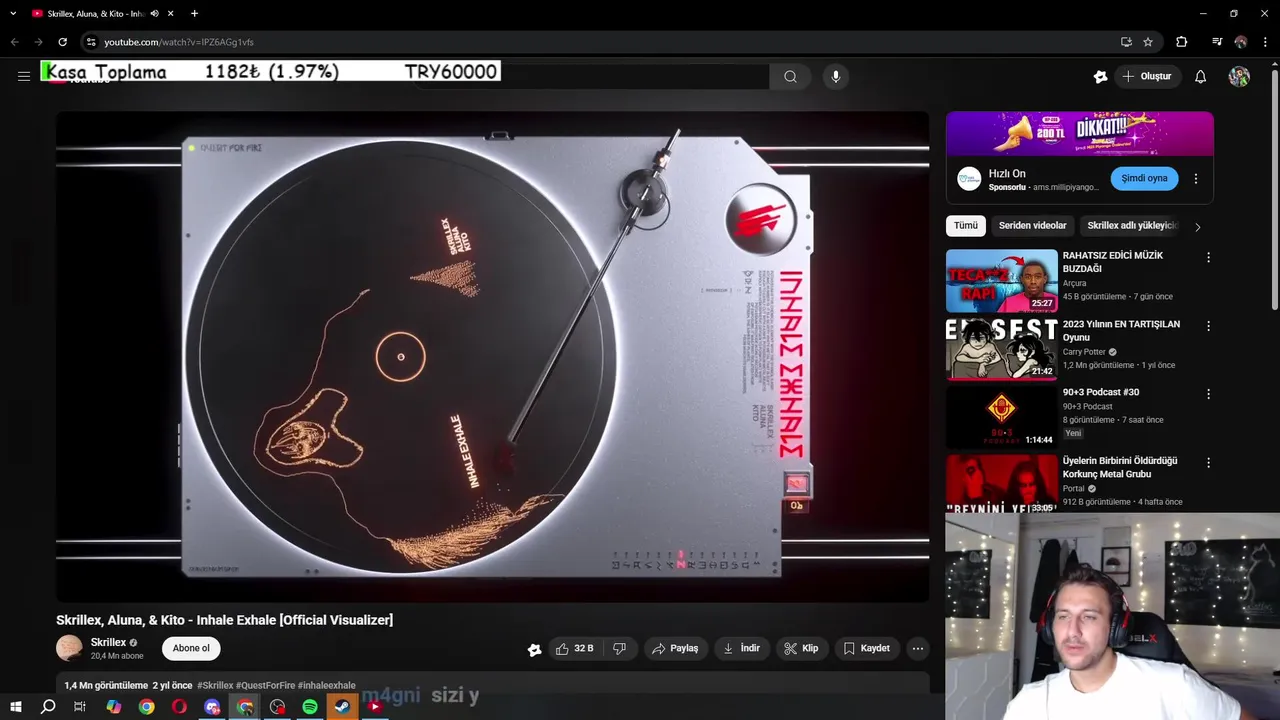
Task: Select the Seriden videolar chip
Action: tap(1032, 226)
